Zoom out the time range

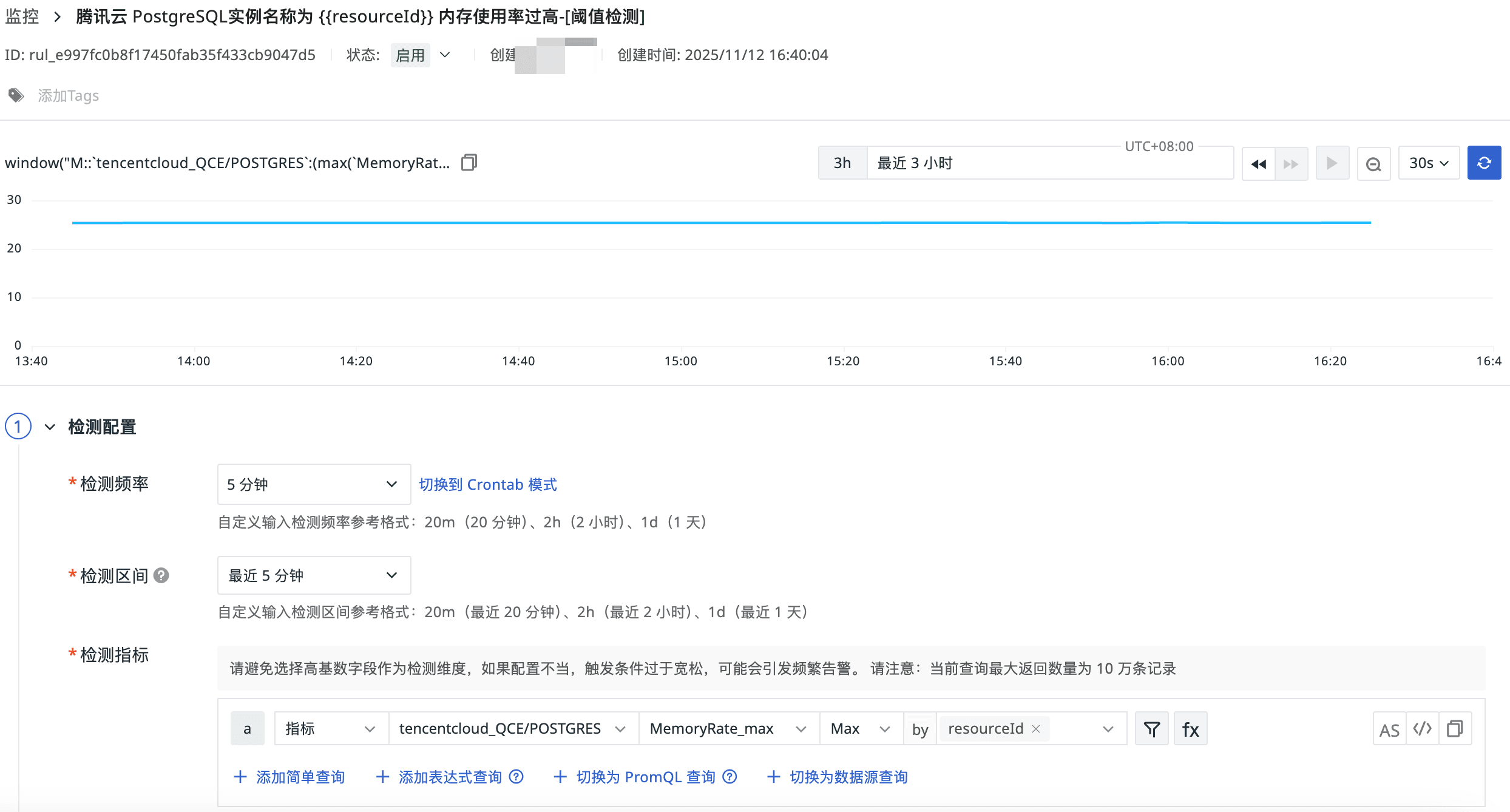click(1373, 163)
